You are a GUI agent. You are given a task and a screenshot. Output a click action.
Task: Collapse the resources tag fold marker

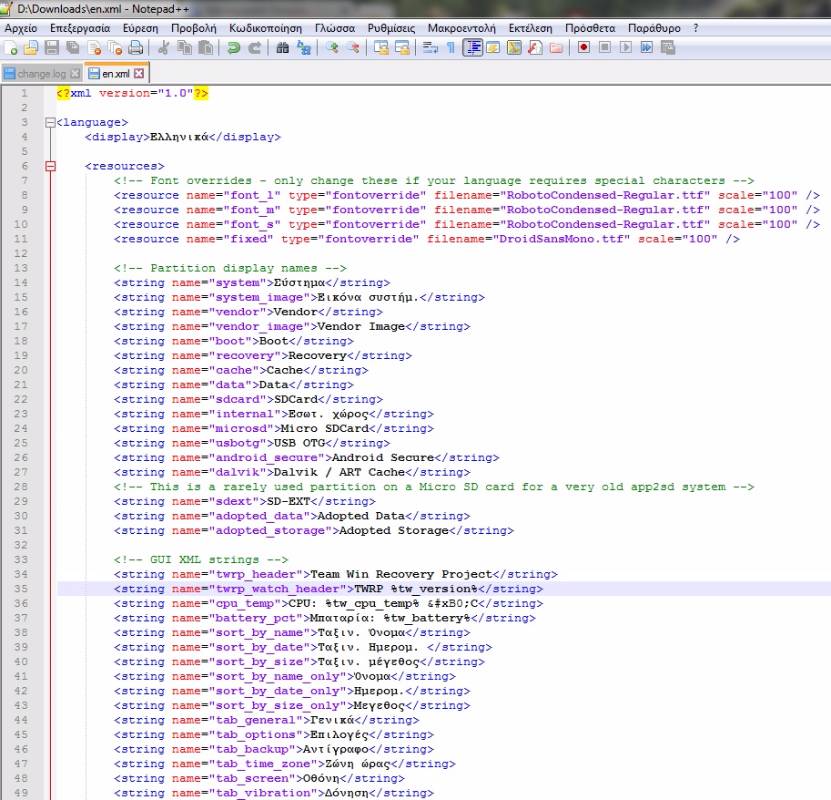tap(49, 166)
